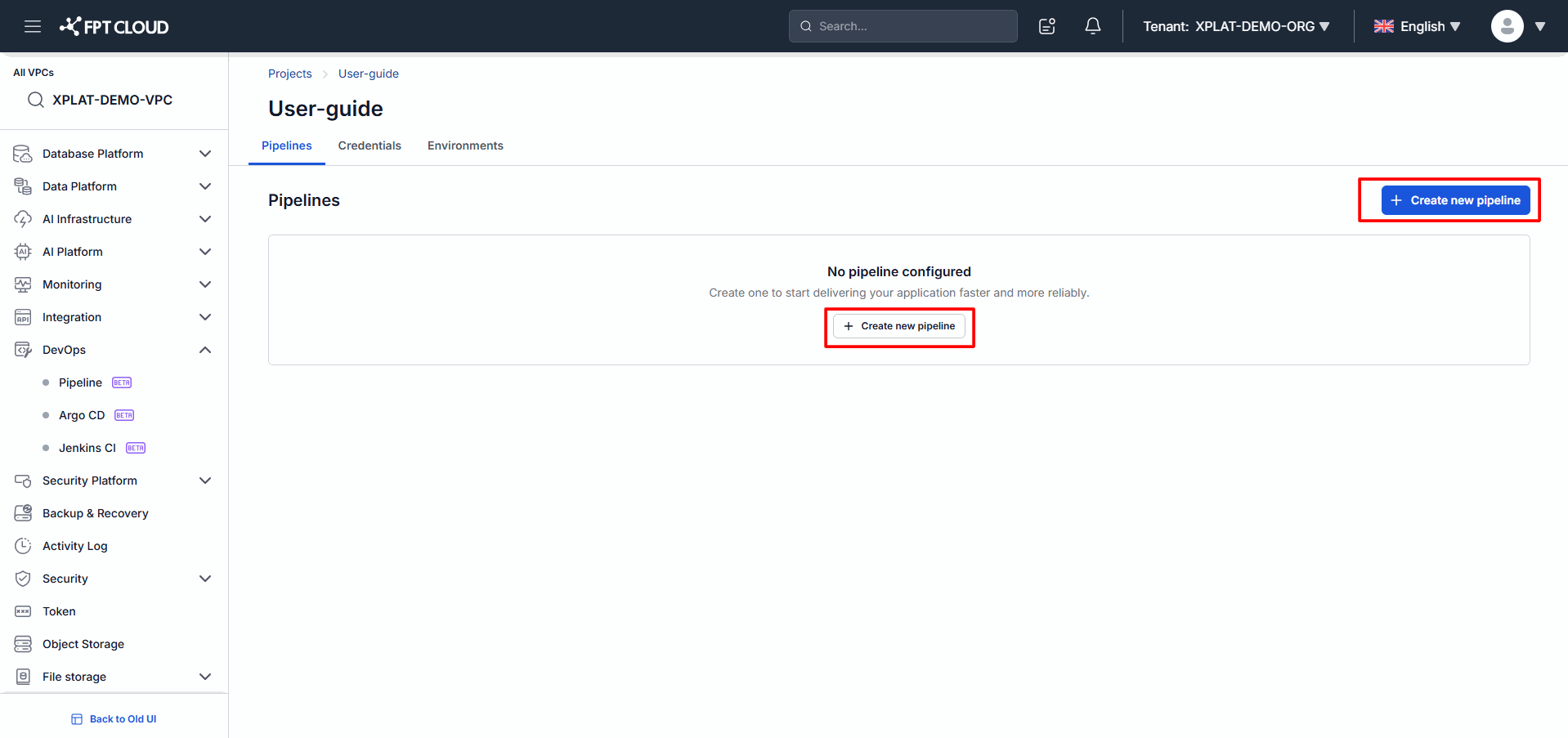Open the user account dropdown arrow
The width and height of the screenshot is (1568, 738).
pyautogui.click(x=1540, y=26)
